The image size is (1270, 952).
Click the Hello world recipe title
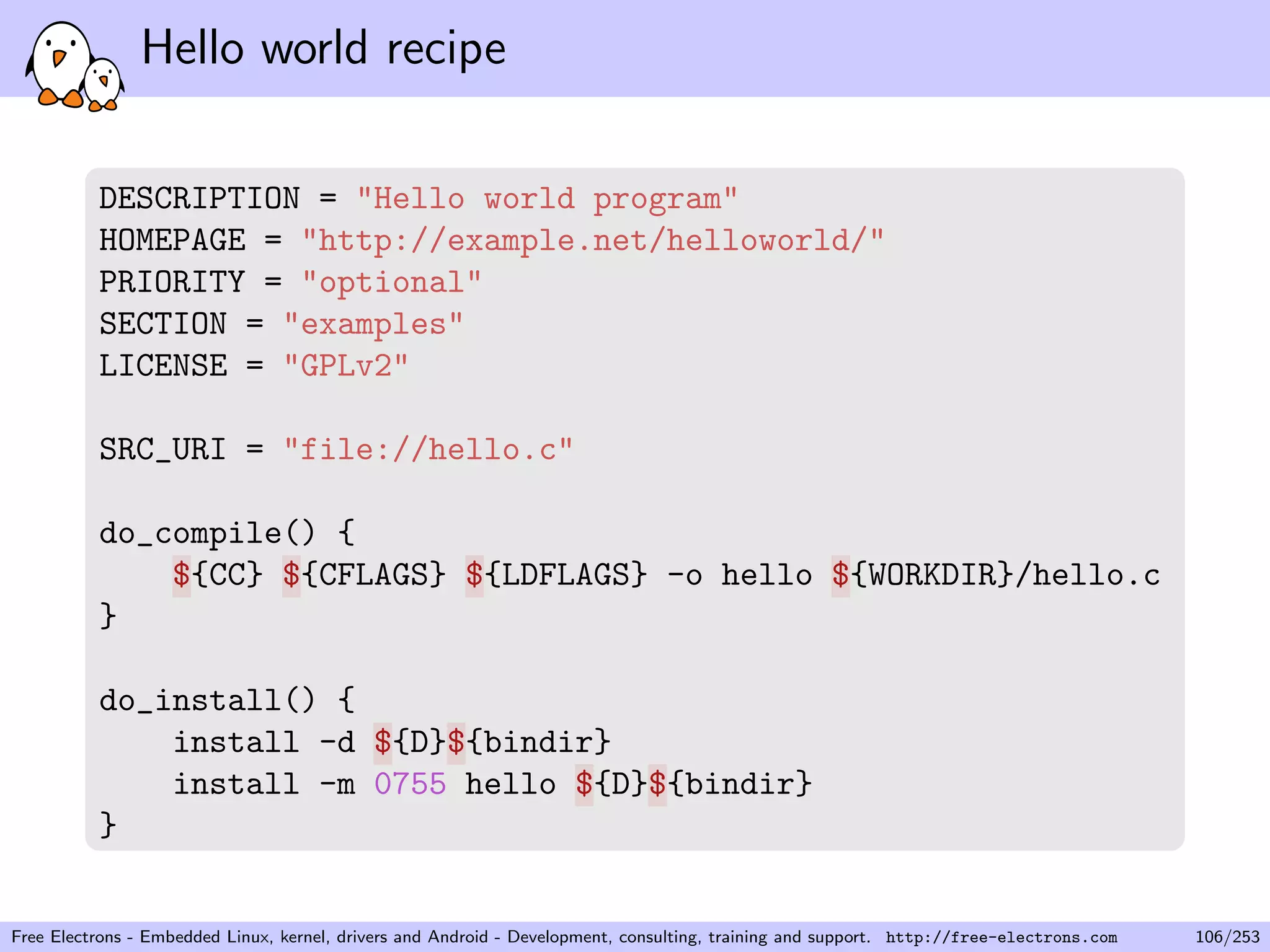click(324, 48)
